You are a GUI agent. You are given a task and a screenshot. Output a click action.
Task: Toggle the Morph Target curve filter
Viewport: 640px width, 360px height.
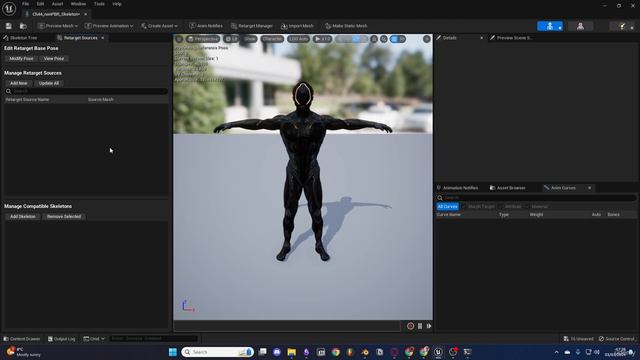pyautogui.click(x=478, y=207)
